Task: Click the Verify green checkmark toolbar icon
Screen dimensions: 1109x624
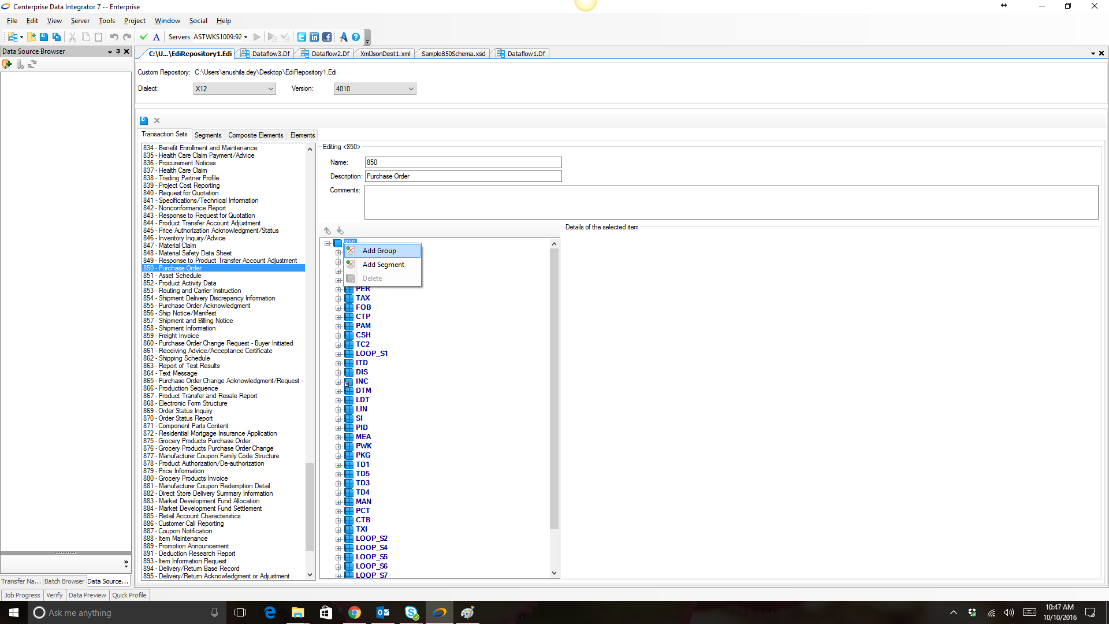Action: pyautogui.click(x=143, y=35)
